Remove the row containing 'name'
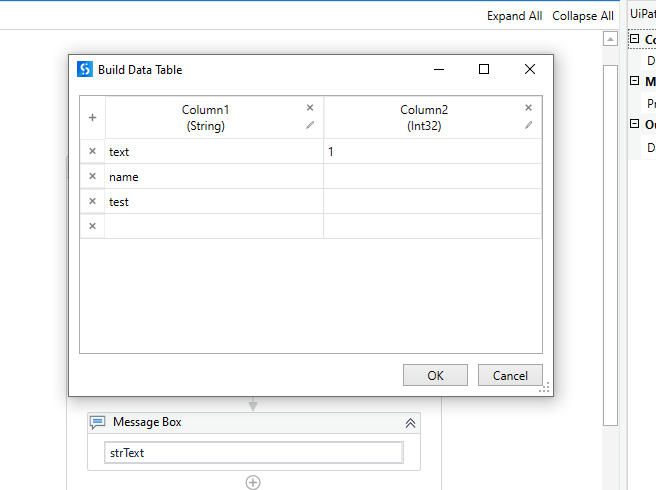The width and height of the screenshot is (656, 490). point(92,176)
